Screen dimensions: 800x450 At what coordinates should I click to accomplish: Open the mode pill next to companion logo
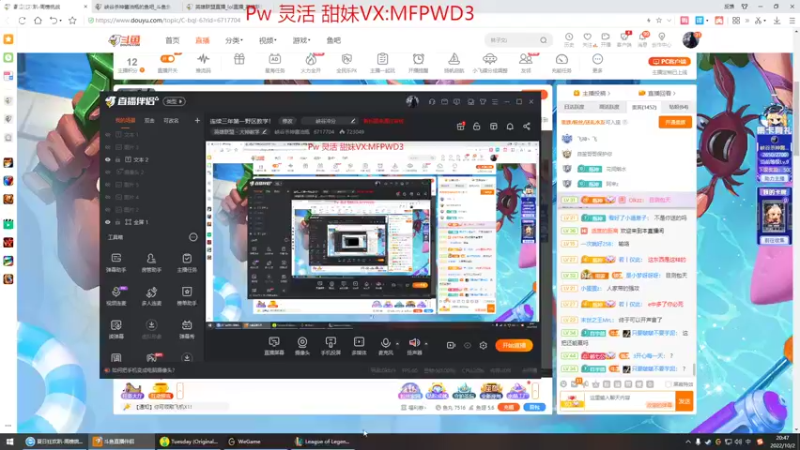coord(174,102)
